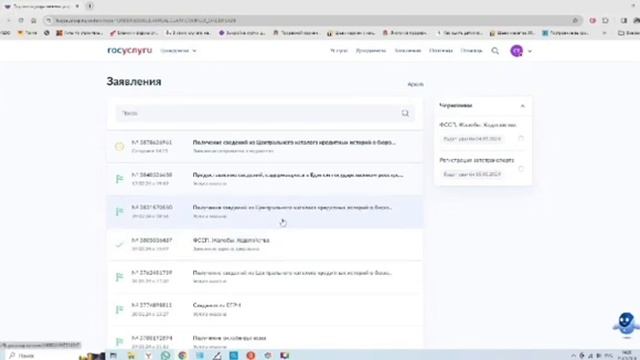Go to Услуги in top navigation
The image size is (640, 360).
coord(339,51)
